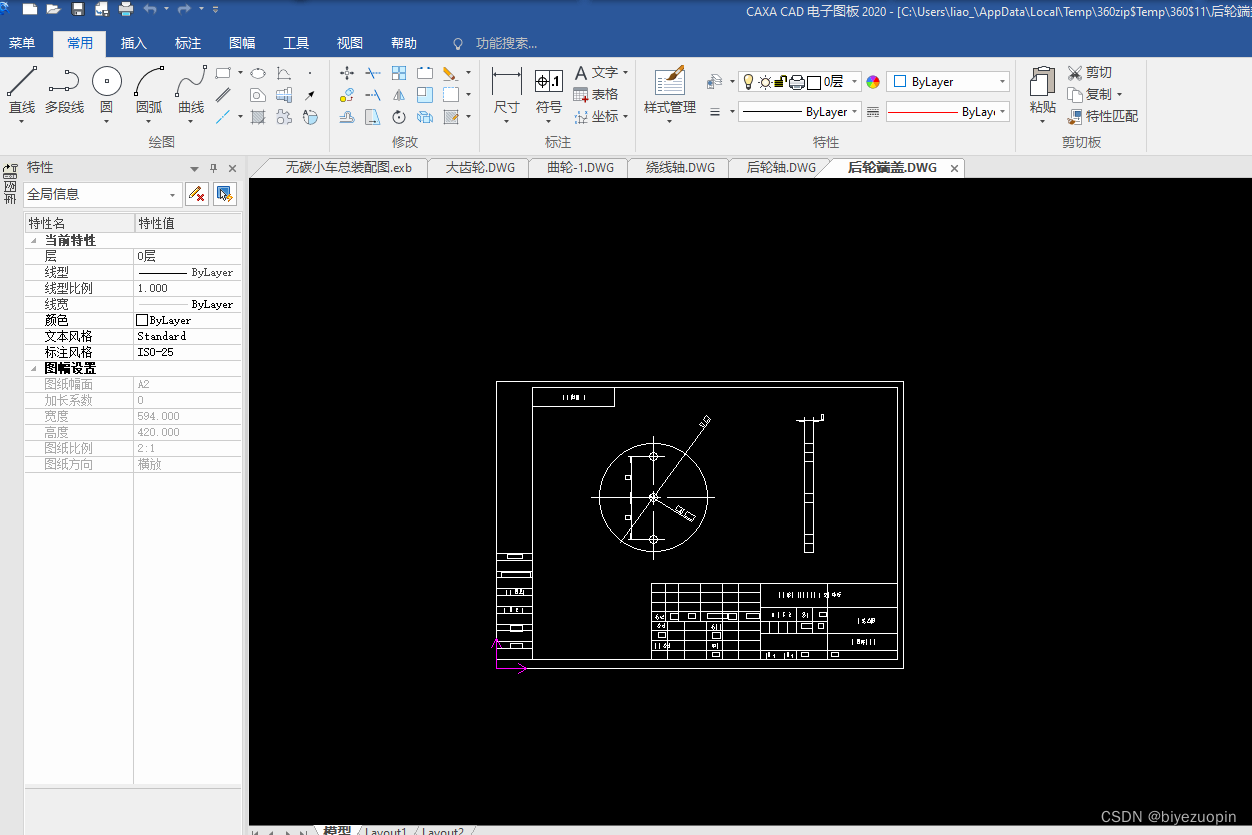
Task: Click the 功能搜索 search field
Action: click(506, 43)
